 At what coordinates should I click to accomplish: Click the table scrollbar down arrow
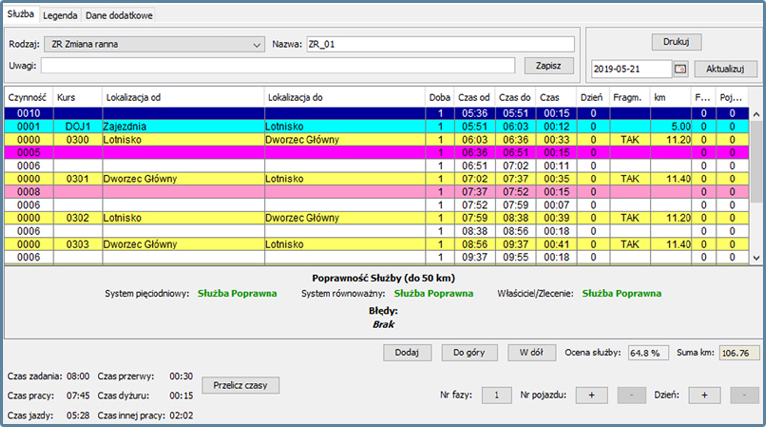coord(756,258)
